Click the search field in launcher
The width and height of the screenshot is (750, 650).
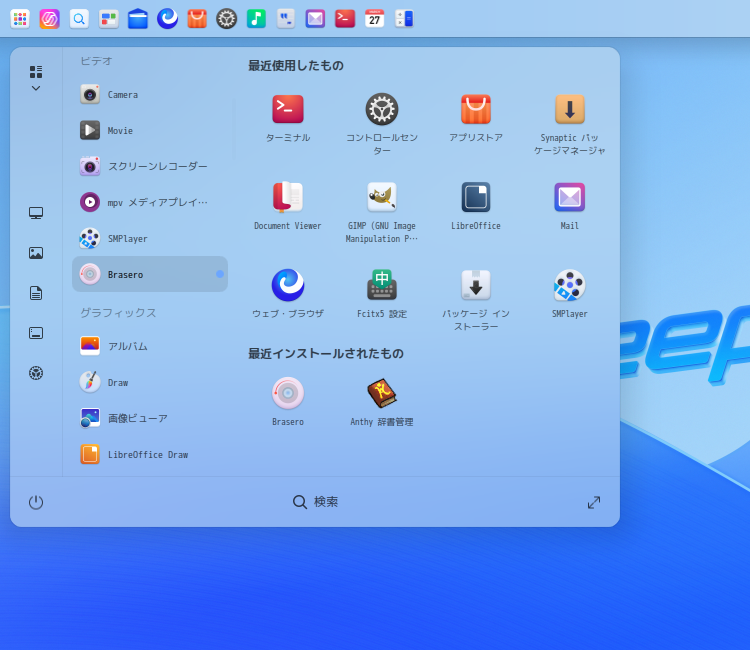316,502
